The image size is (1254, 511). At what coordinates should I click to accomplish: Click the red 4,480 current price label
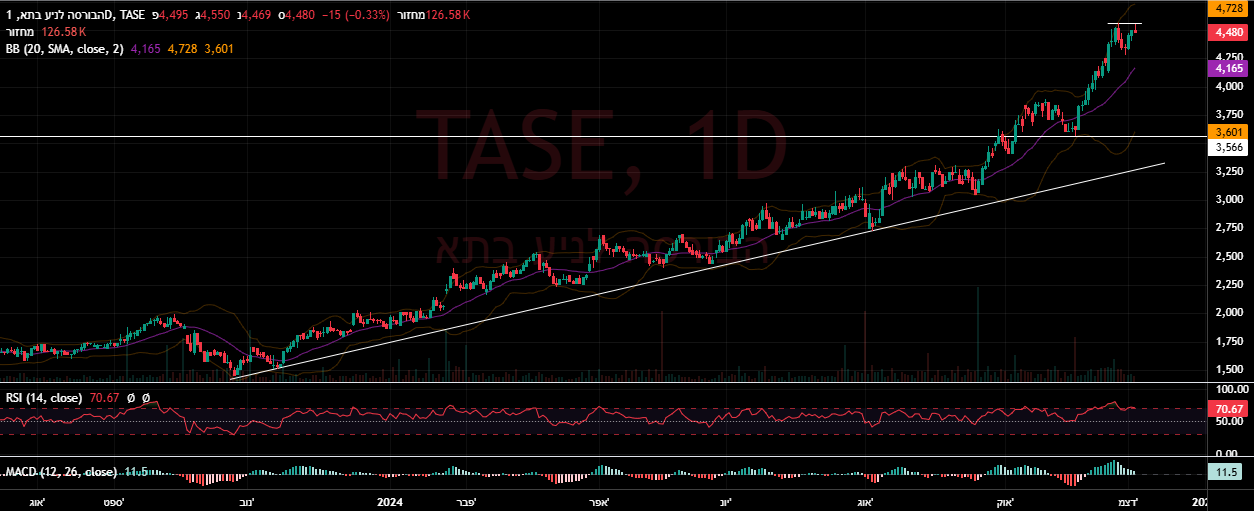click(1227, 32)
